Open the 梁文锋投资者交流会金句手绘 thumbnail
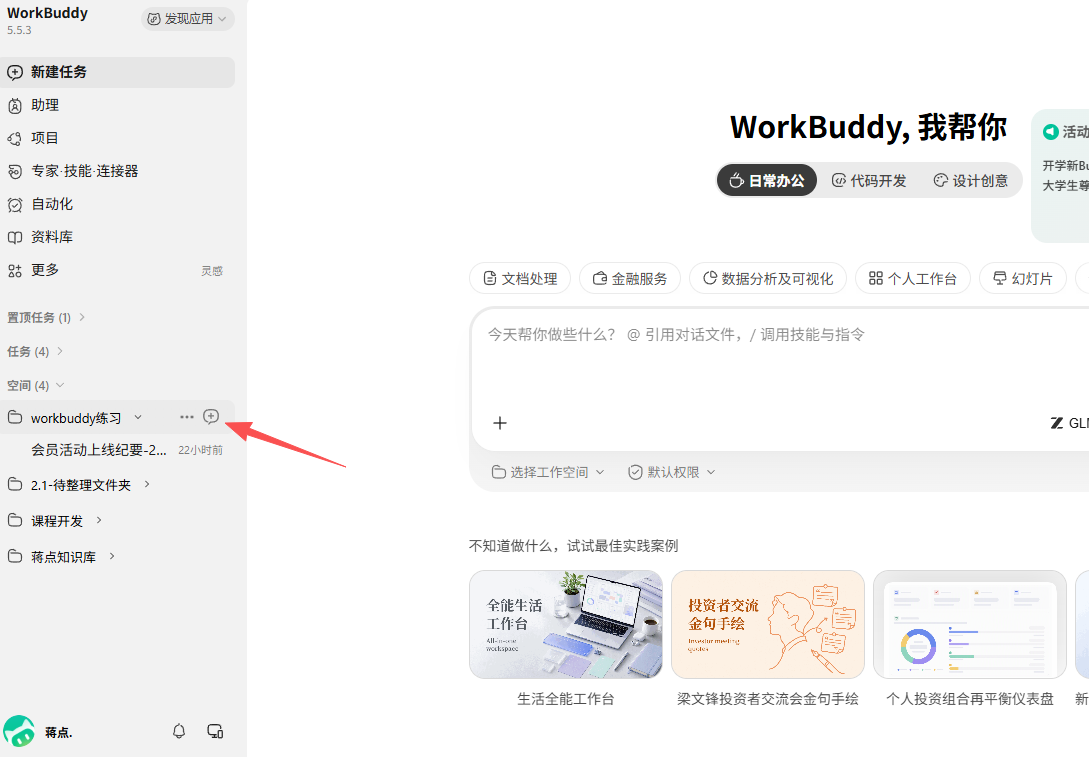The height and width of the screenshot is (757, 1089). [768, 624]
